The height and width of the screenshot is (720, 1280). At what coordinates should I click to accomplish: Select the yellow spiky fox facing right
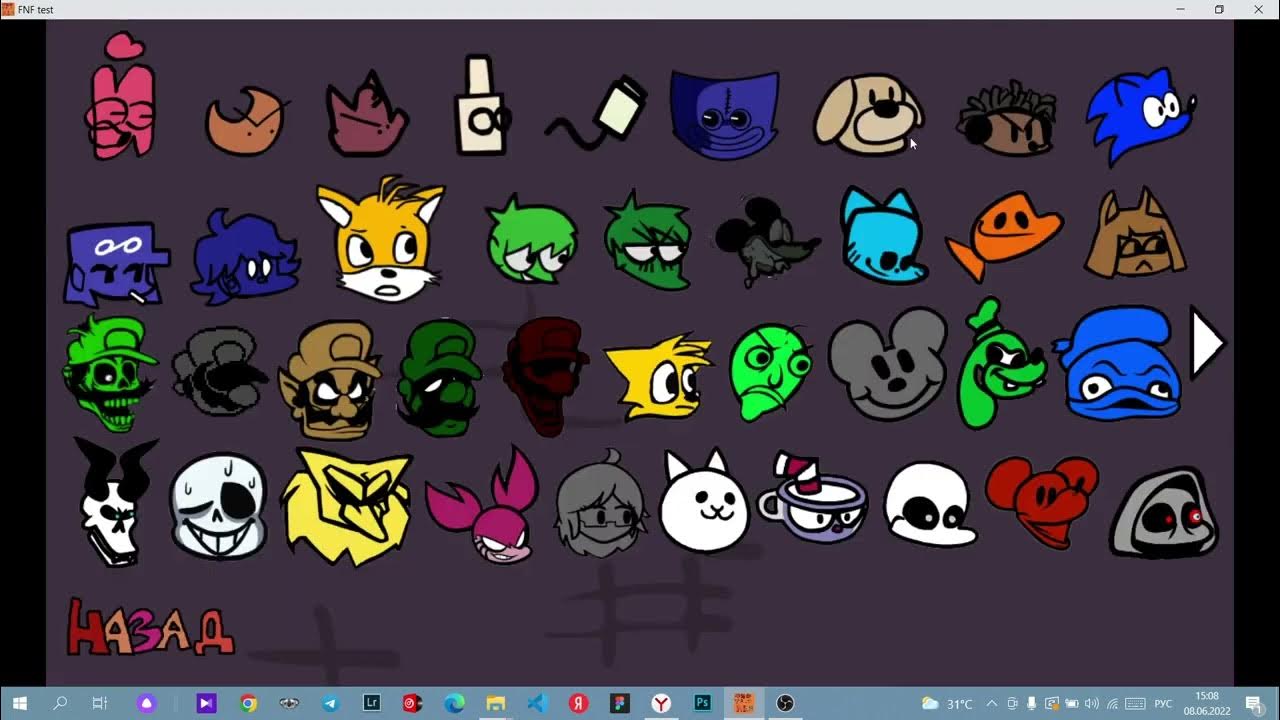click(659, 377)
